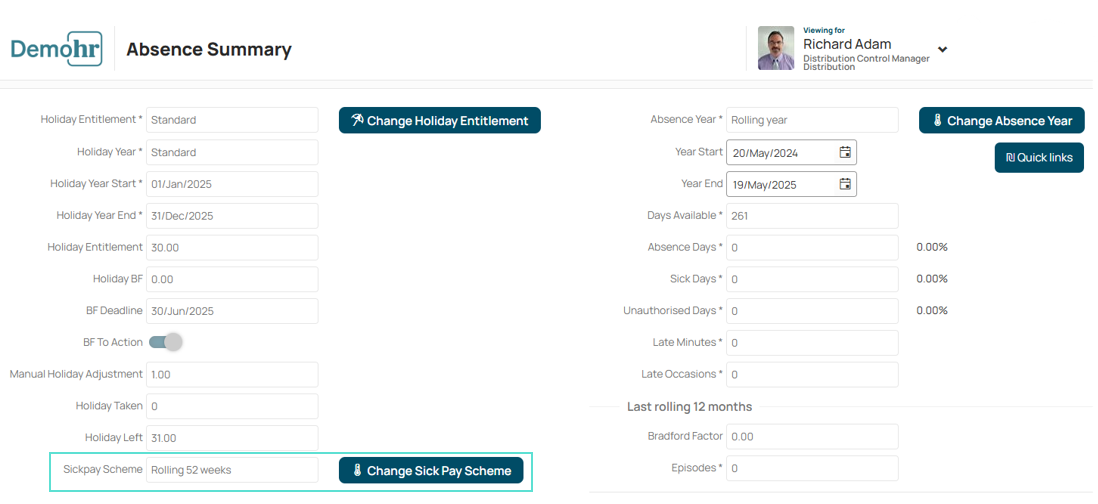The width and height of the screenshot is (1098, 504).
Task: Click the Quick links icon
Action: coord(1010,158)
